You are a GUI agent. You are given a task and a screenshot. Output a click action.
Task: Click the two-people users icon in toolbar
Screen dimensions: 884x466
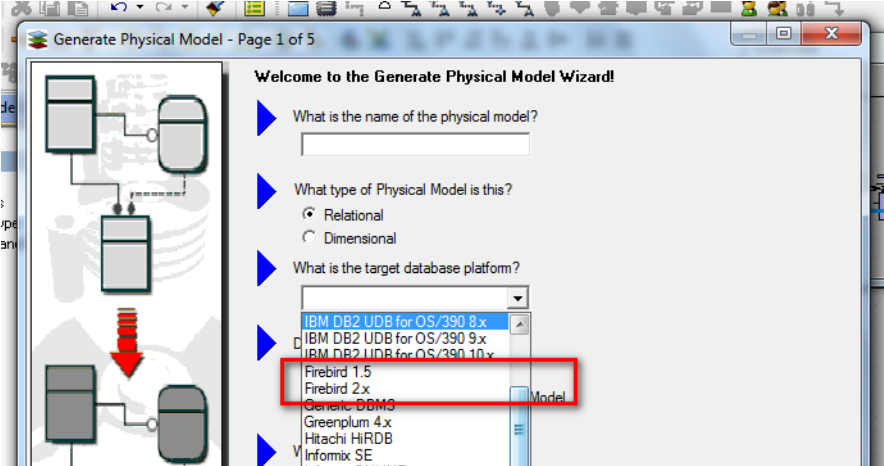tap(777, 8)
